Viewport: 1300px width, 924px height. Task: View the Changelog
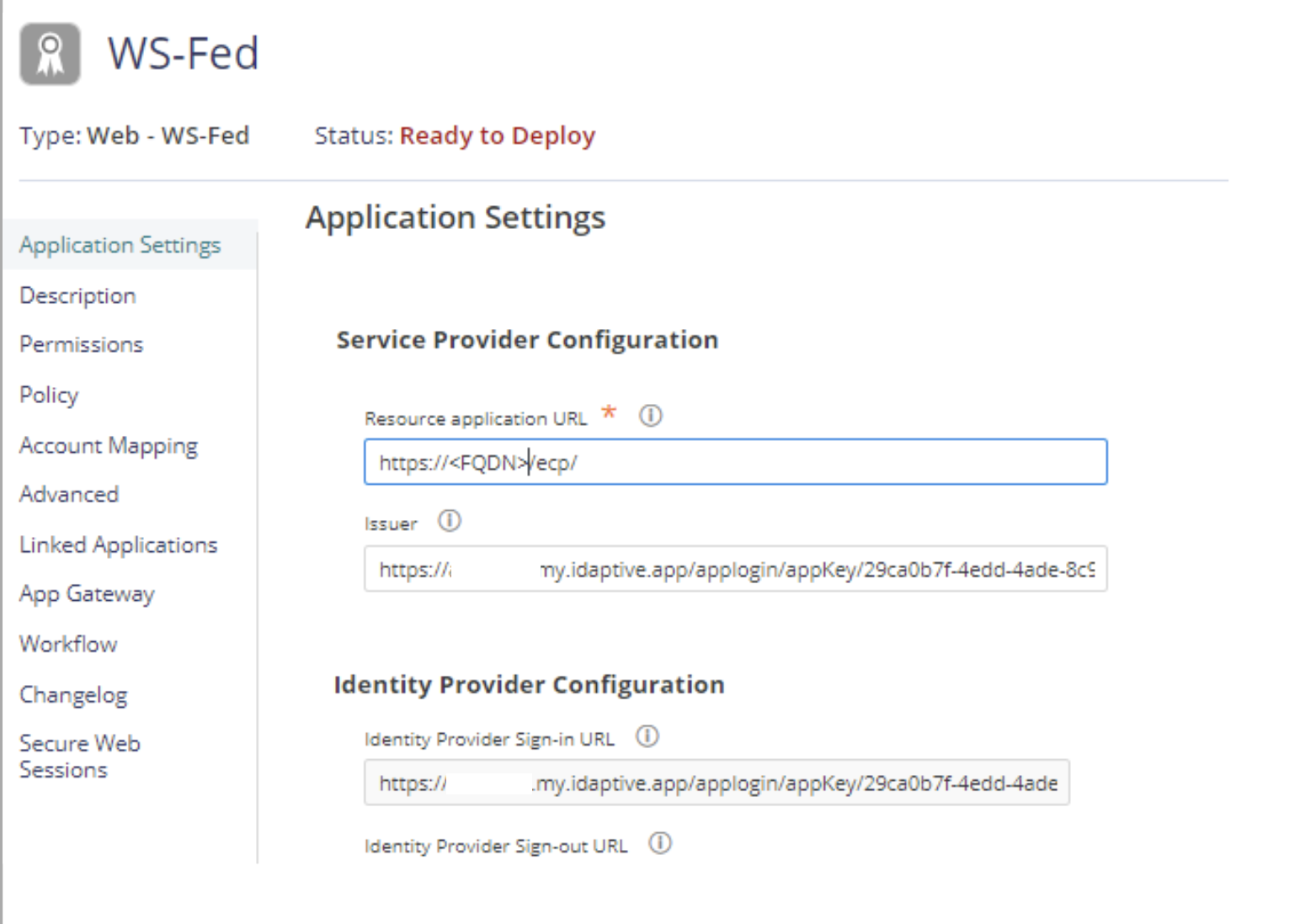tap(72, 695)
